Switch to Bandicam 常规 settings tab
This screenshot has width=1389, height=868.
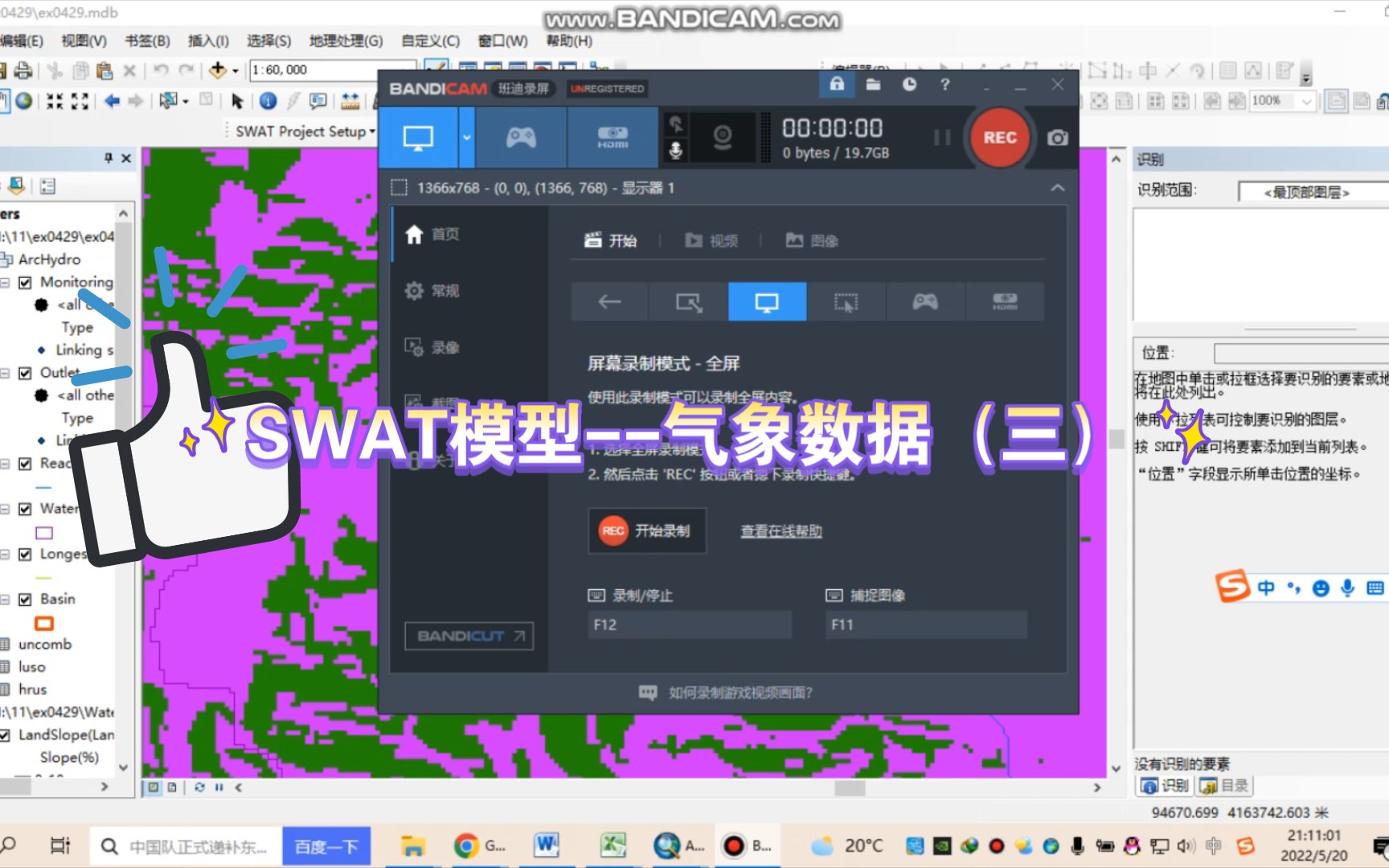click(x=432, y=291)
